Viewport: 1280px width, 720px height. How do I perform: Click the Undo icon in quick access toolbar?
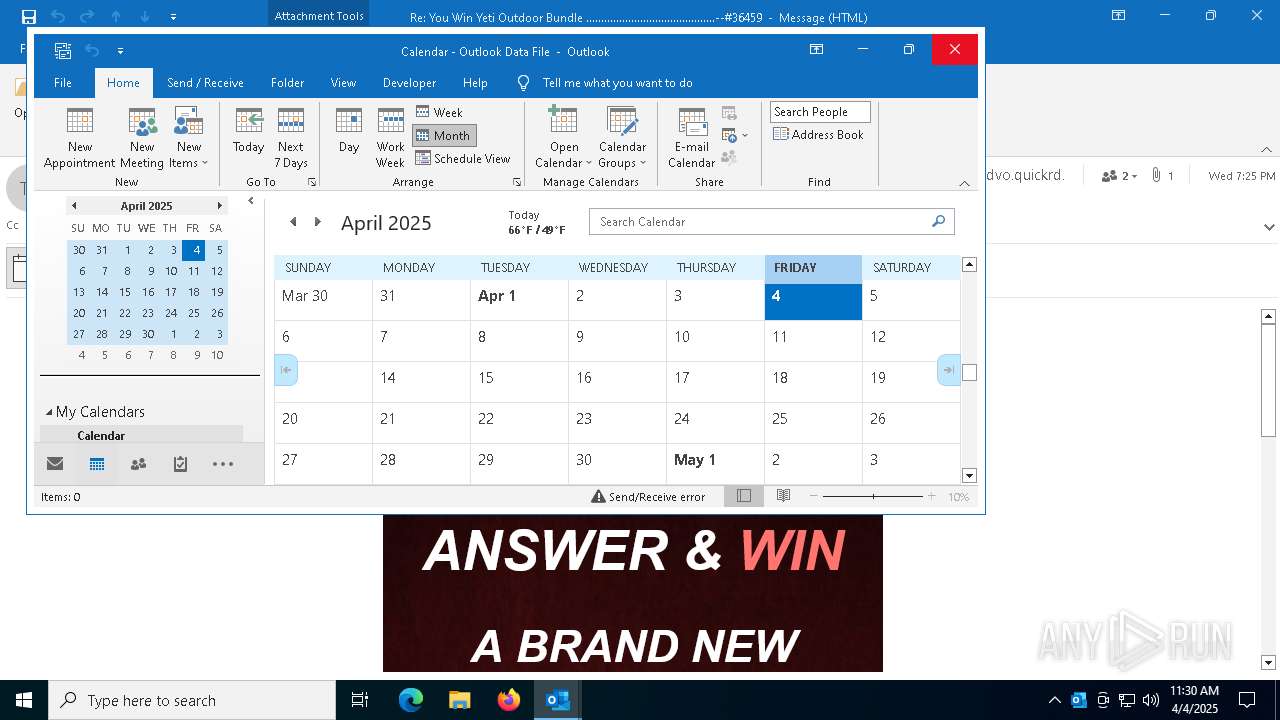pyautogui.click(x=92, y=51)
